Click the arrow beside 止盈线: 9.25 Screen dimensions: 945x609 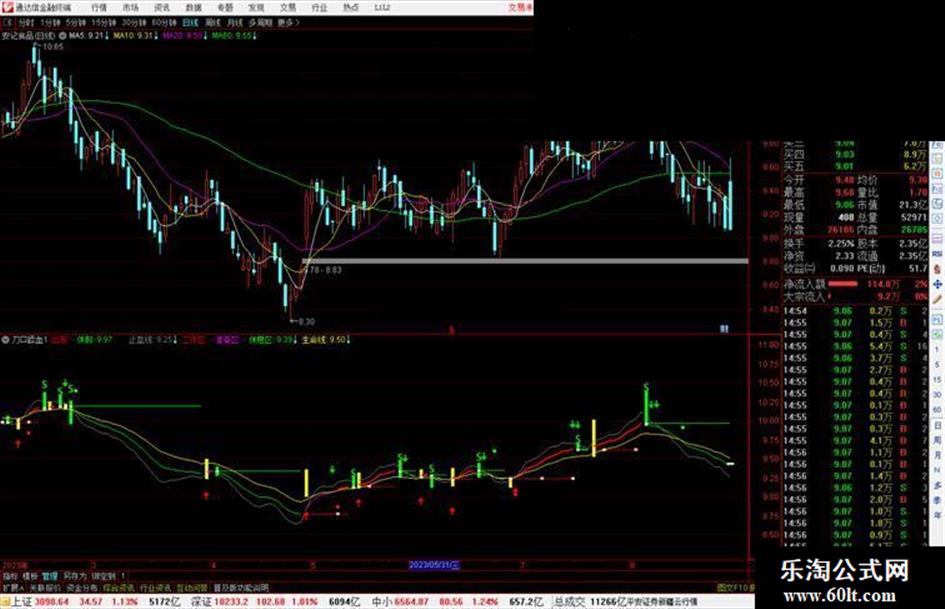pyautogui.click(x=175, y=340)
